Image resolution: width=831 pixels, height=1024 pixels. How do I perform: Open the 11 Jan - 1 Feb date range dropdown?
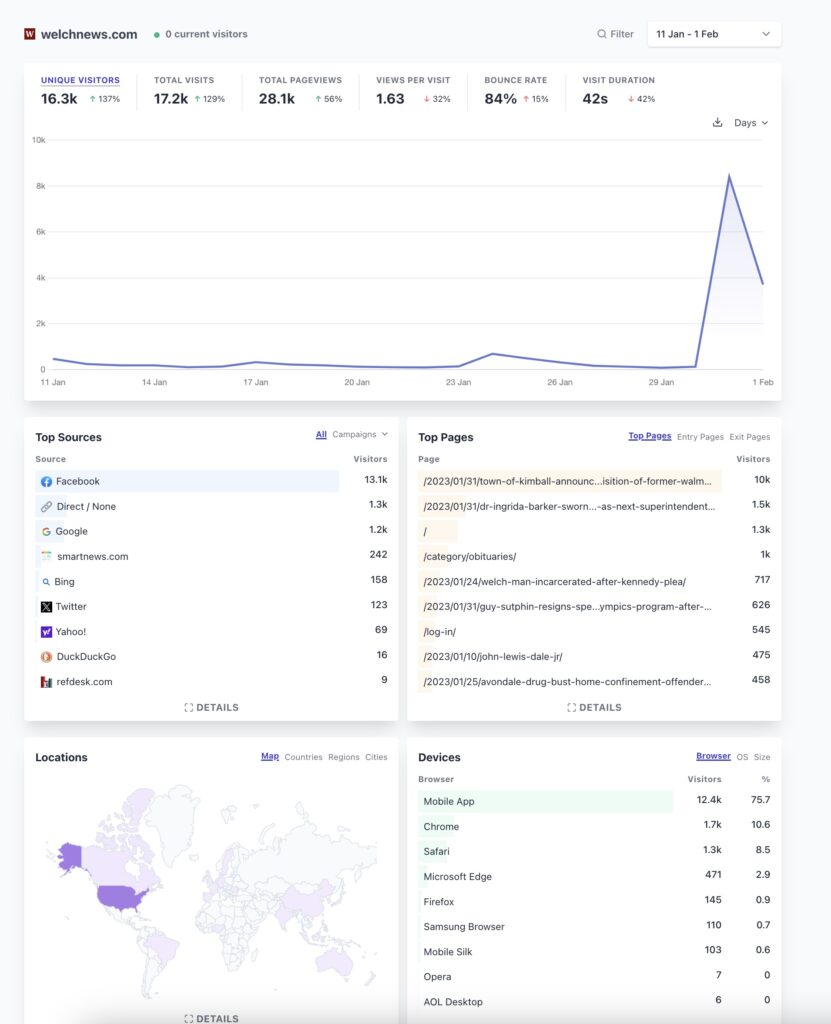click(x=714, y=34)
